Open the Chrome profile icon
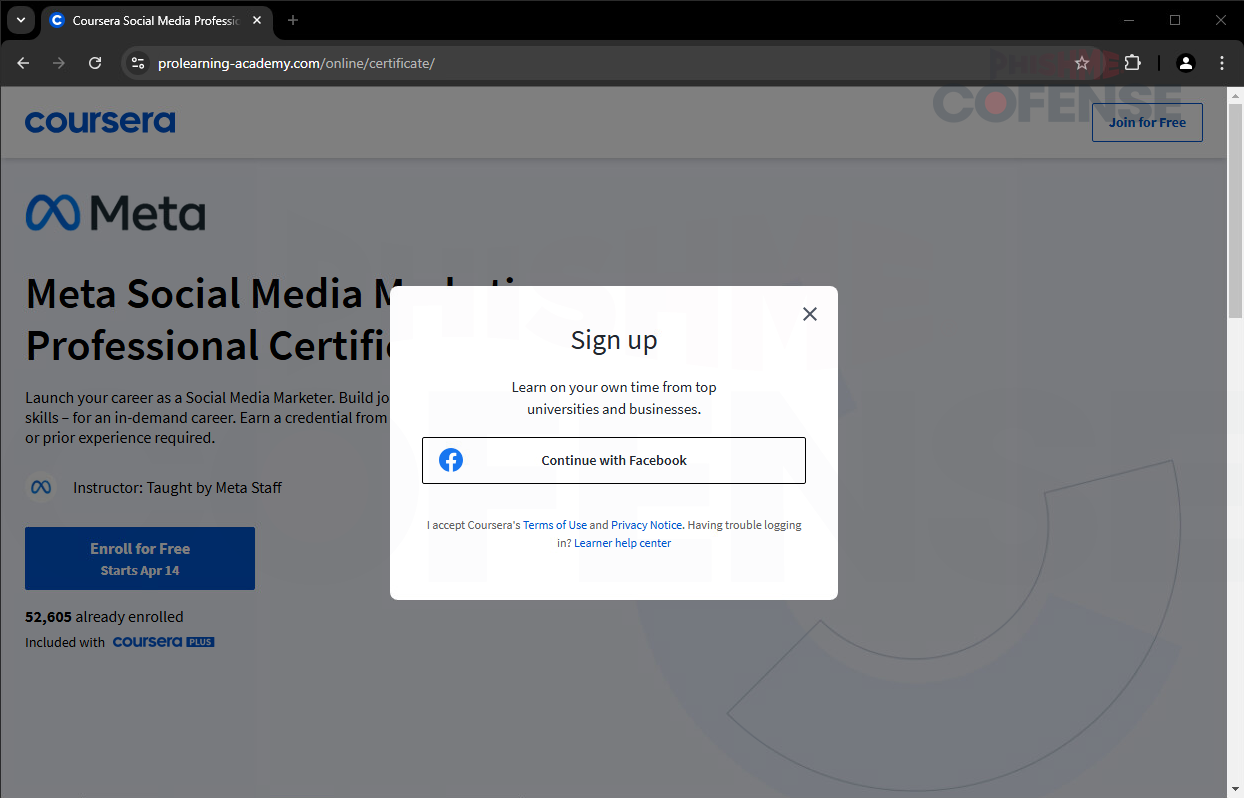The height and width of the screenshot is (798, 1244). click(x=1185, y=63)
